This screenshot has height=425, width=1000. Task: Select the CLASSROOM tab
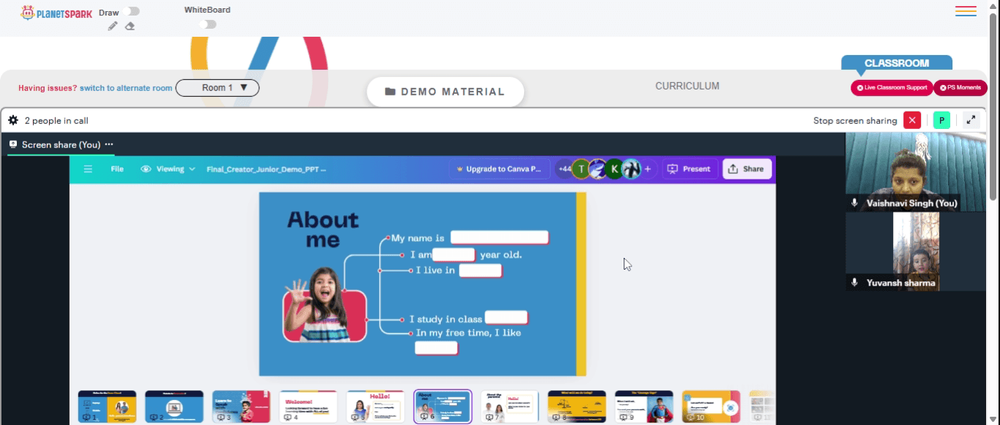(x=897, y=63)
